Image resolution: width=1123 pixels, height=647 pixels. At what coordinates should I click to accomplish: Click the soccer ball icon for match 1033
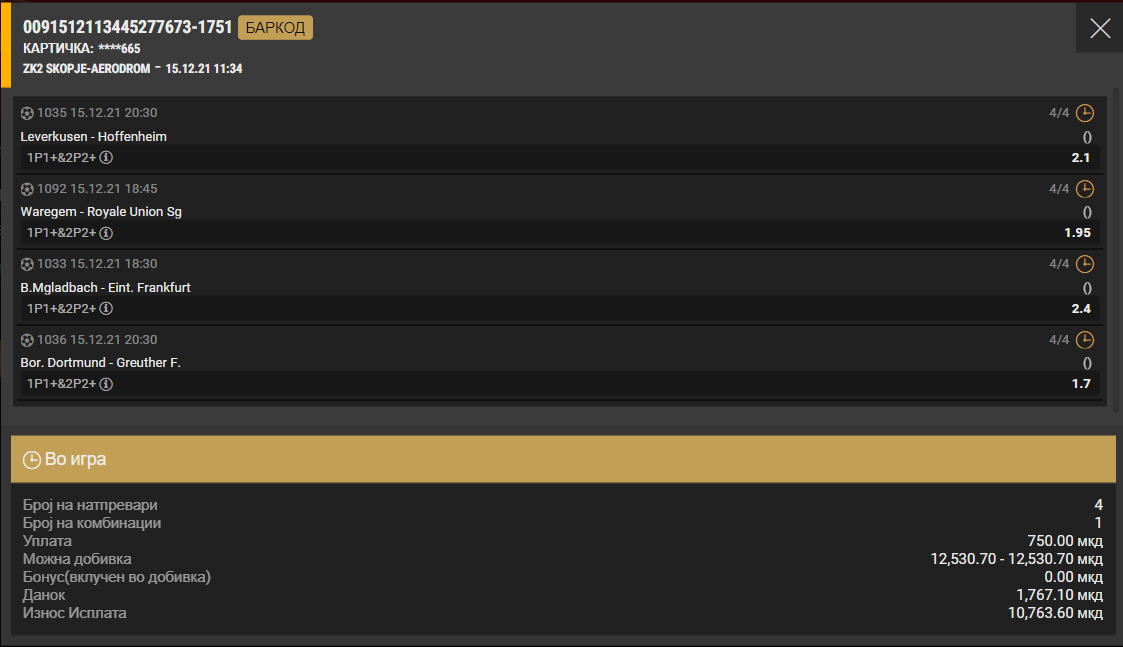(27, 265)
